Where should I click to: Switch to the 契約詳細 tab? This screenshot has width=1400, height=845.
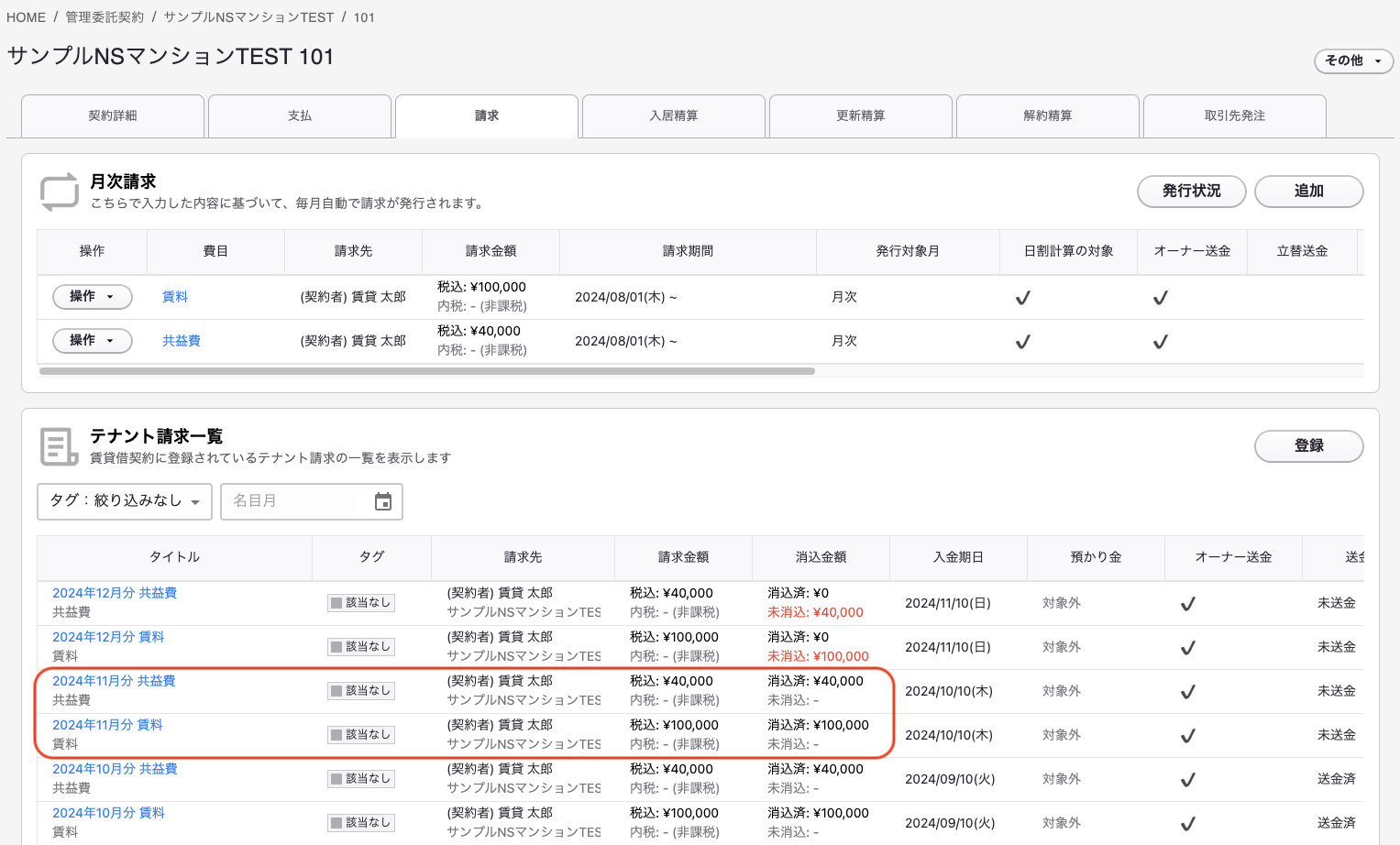113,116
